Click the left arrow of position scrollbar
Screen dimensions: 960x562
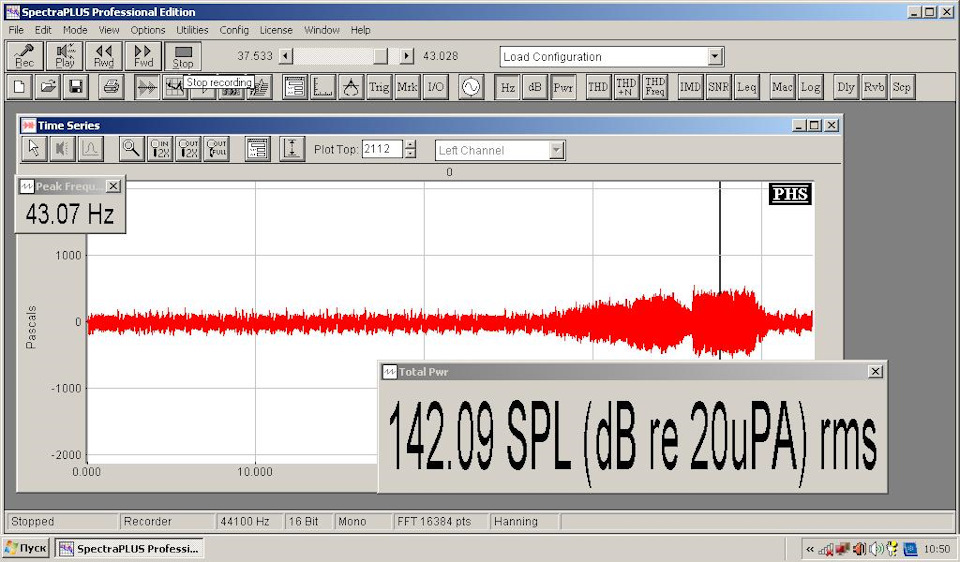coord(286,56)
